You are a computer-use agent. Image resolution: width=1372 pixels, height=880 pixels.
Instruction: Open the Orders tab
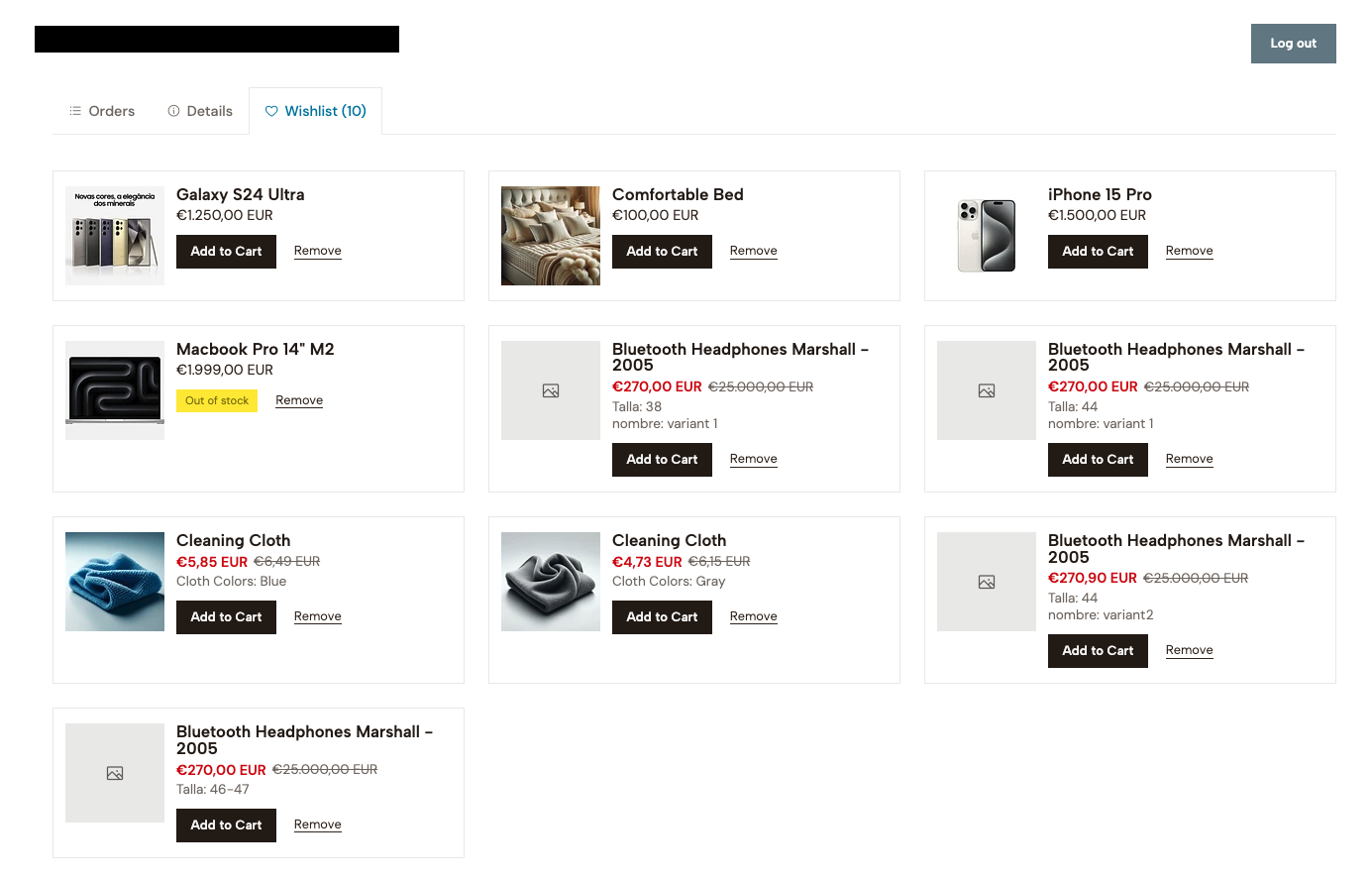point(102,111)
